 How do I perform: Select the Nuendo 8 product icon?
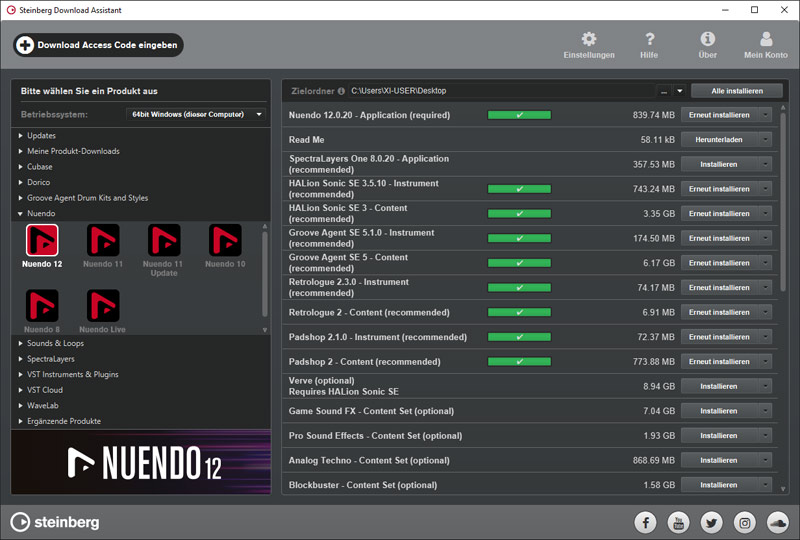42,306
